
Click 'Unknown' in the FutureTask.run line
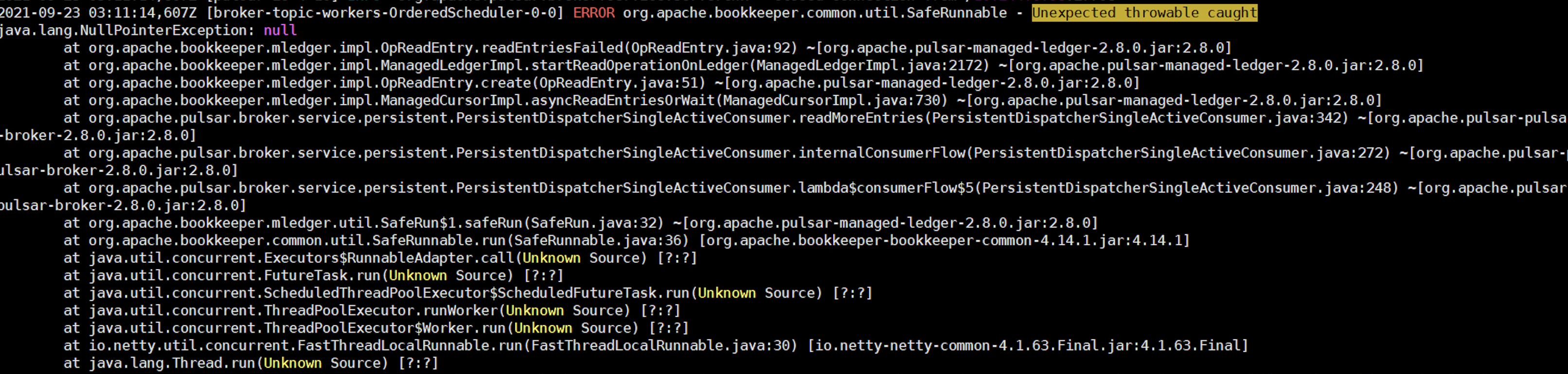pyautogui.click(x=418, y=276)
